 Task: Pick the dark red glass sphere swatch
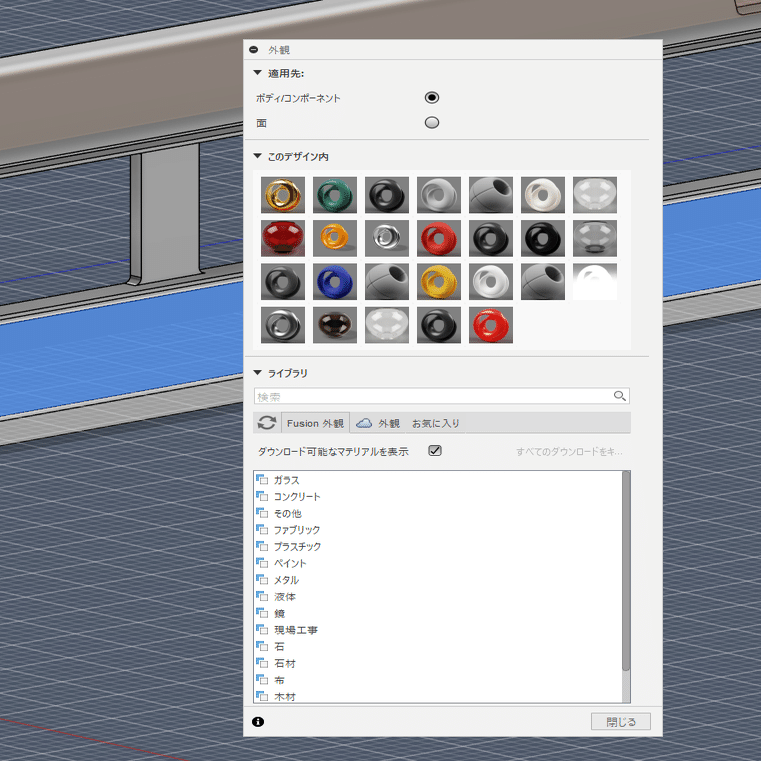click(283, 238)
